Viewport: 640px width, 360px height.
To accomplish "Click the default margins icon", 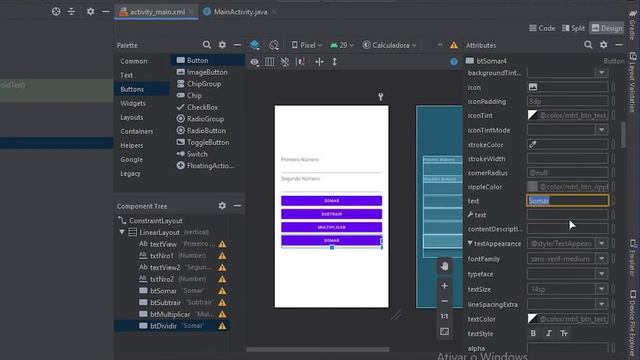I will pos(300,62).
